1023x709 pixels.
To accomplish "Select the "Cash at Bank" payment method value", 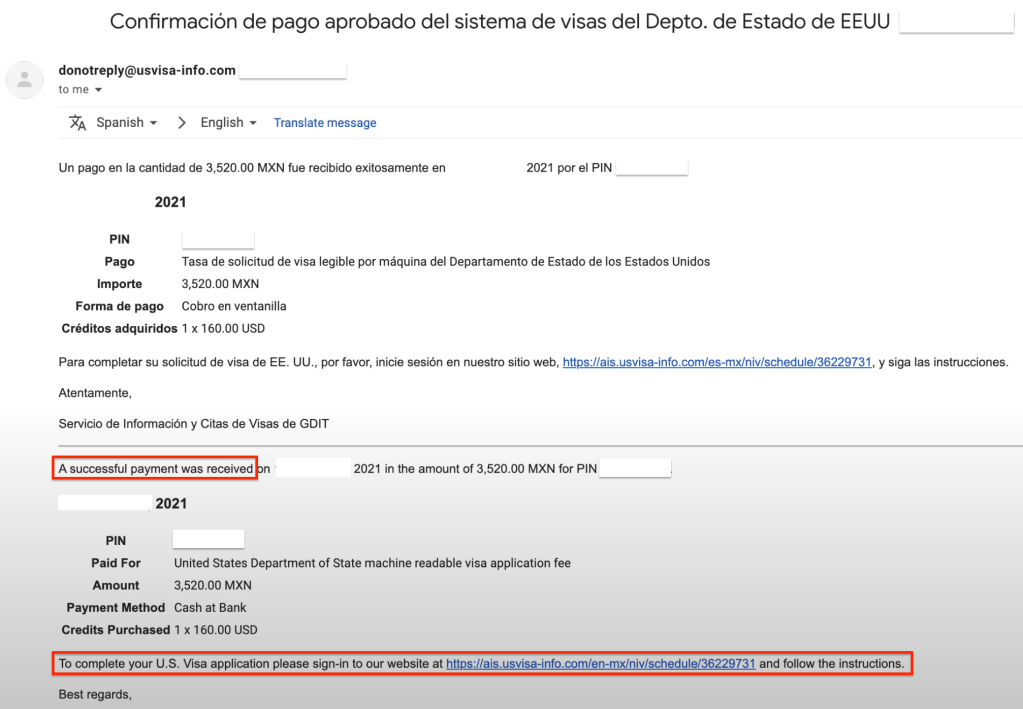I will [210, 607].
